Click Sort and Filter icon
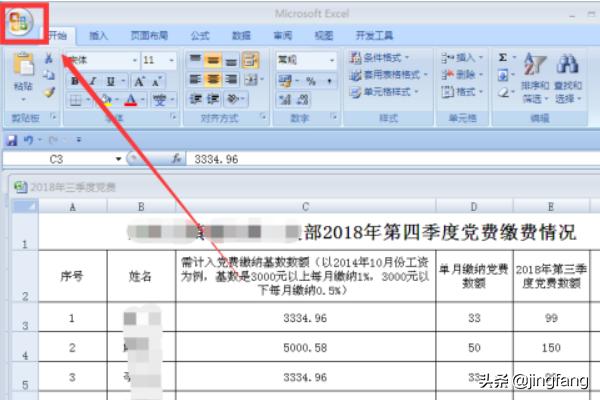 [x=537, y=67]
